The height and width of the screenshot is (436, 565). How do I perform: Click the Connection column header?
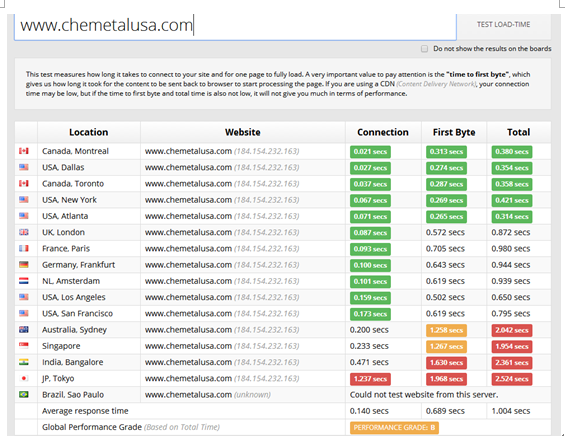[x=383, y=132]
